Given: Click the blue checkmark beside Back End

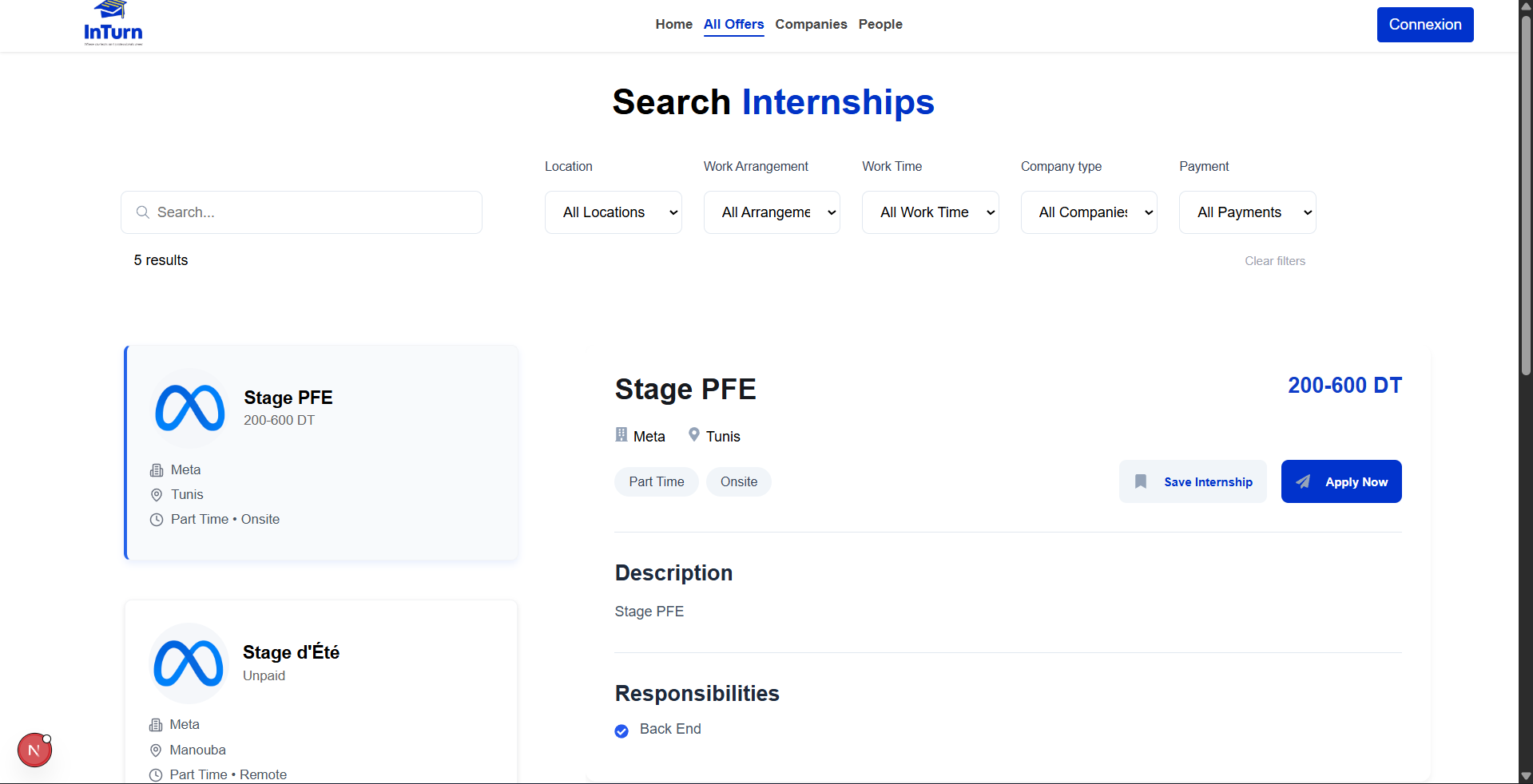Looking at the screenshot, I should (622, 731).
